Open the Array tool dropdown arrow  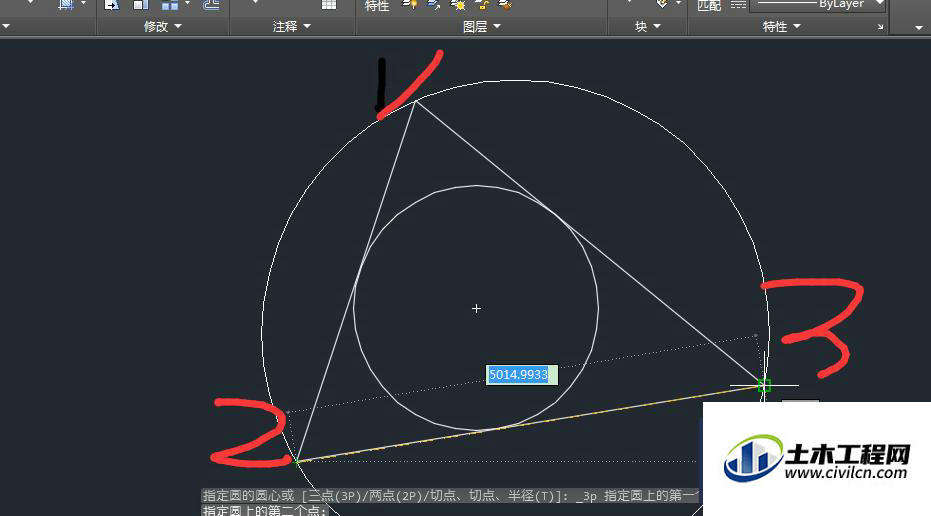click(x=188, y=4)
